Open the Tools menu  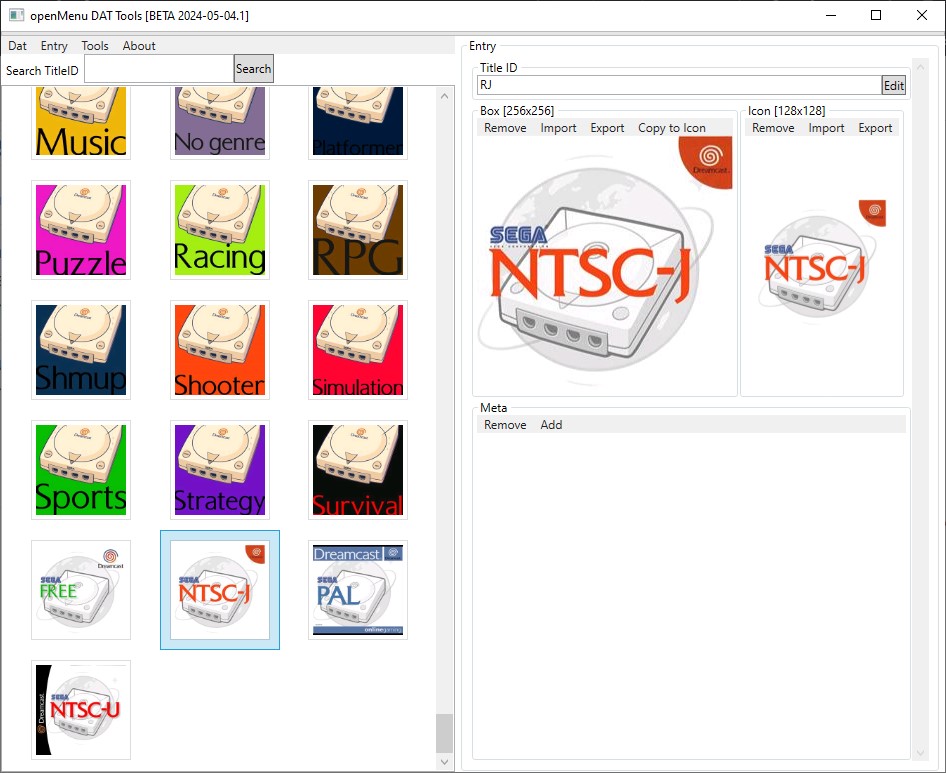coord(95,46)
